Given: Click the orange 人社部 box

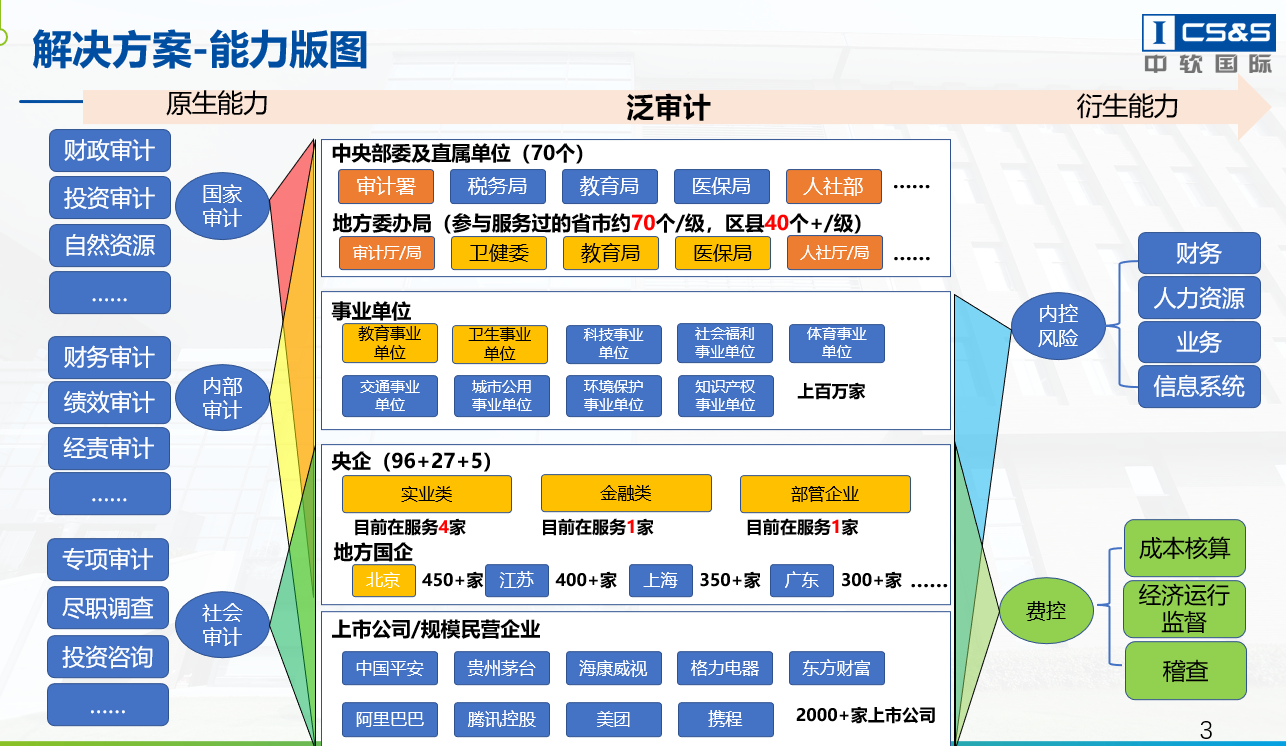Looking at the screenshot, I should (x=834, y=187).
